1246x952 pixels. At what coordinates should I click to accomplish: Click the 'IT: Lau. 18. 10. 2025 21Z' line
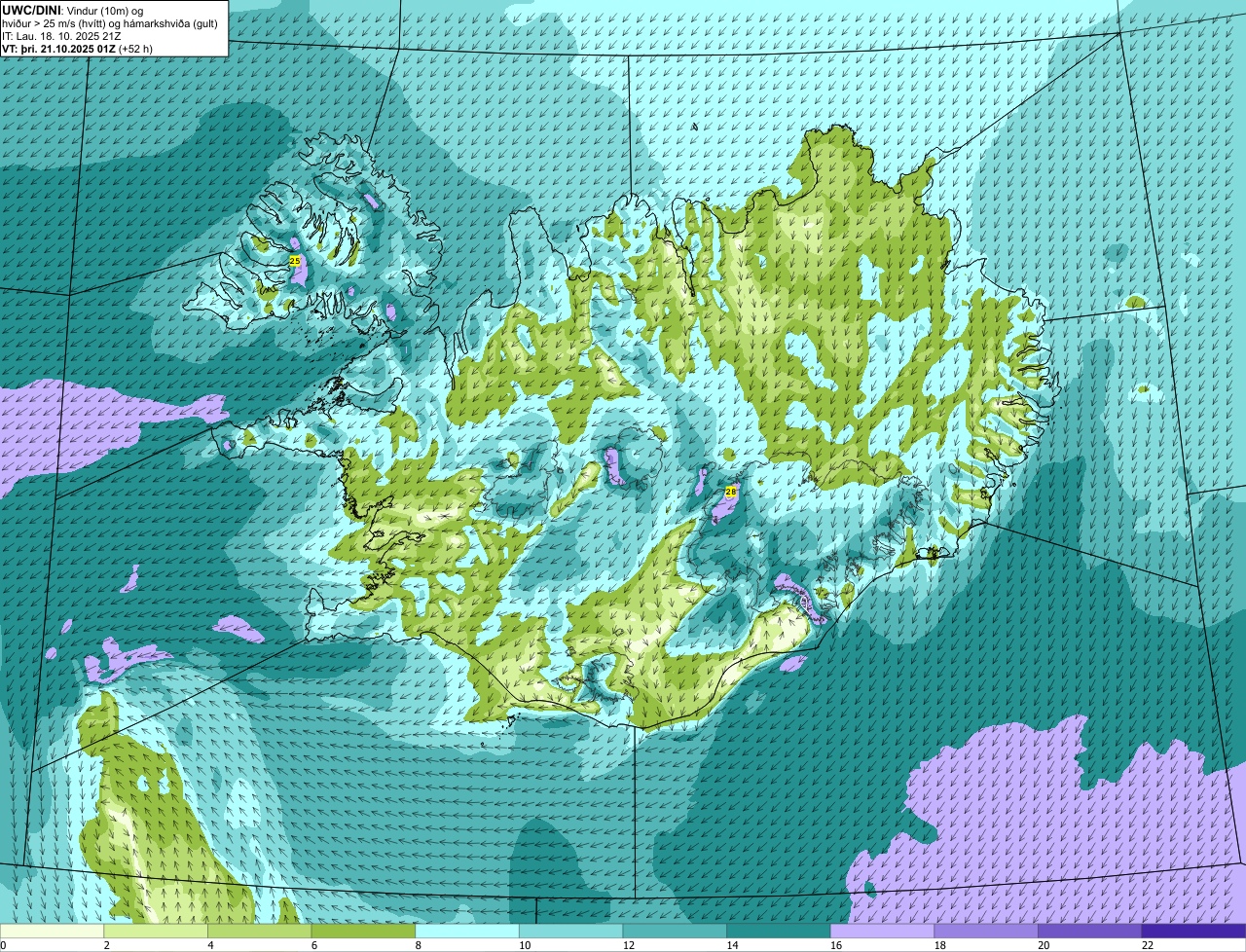[x=61, y=35]
